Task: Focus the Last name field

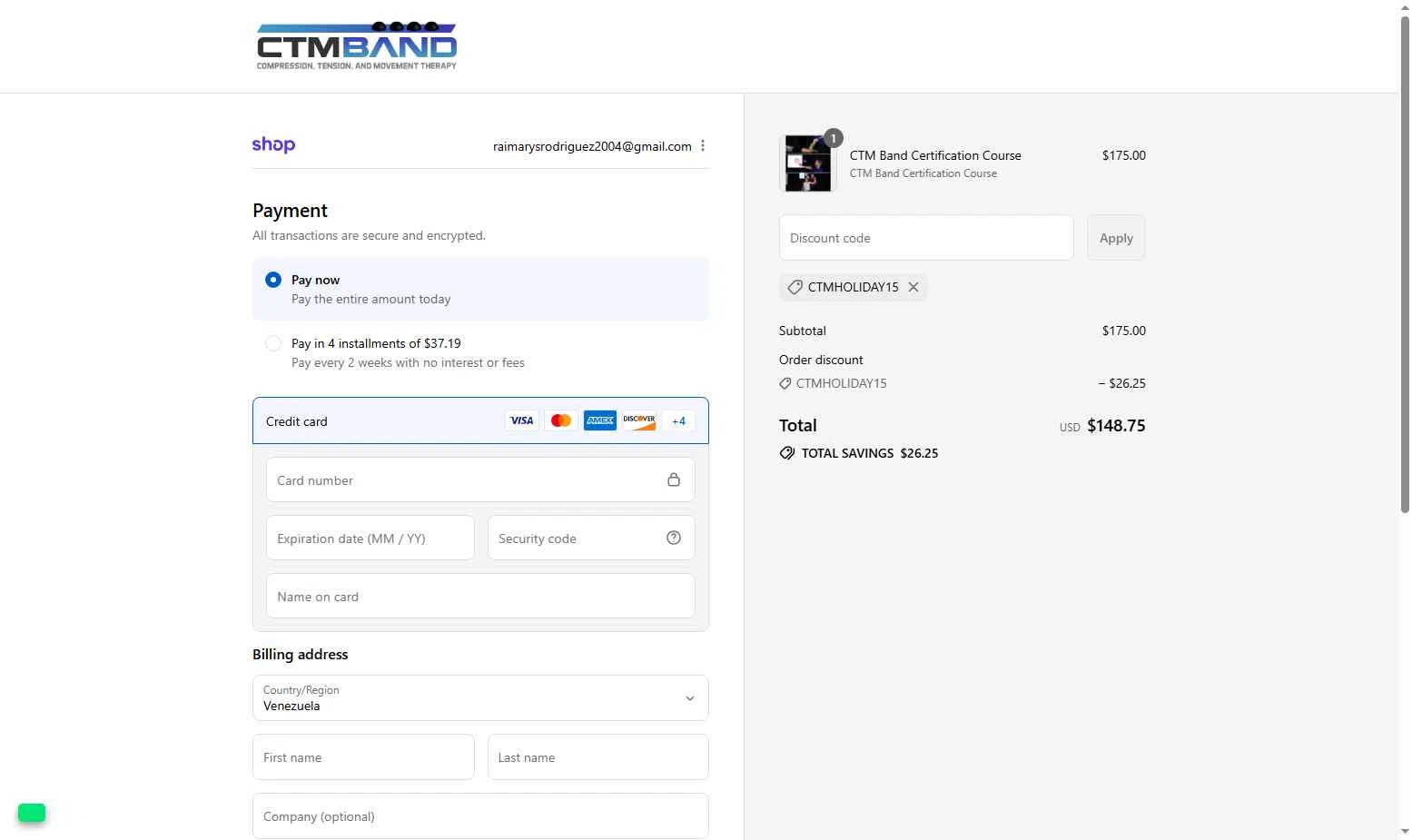Action: [x=598, y=756]
